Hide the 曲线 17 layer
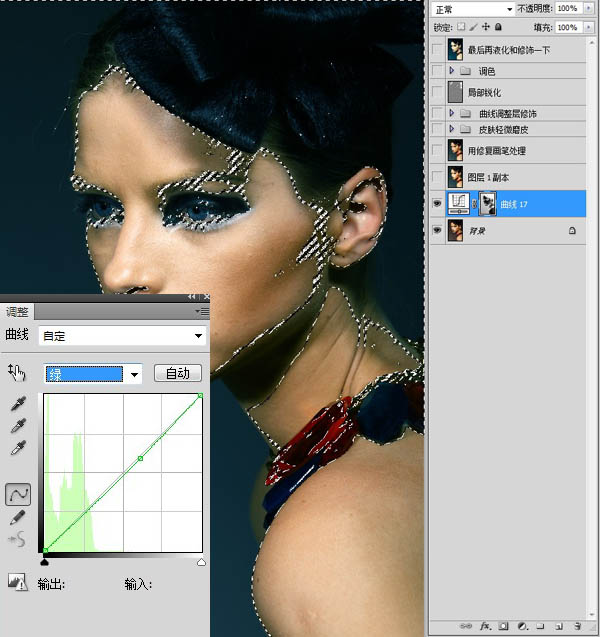Screen dimensions: 600x637 coord(437,204)
